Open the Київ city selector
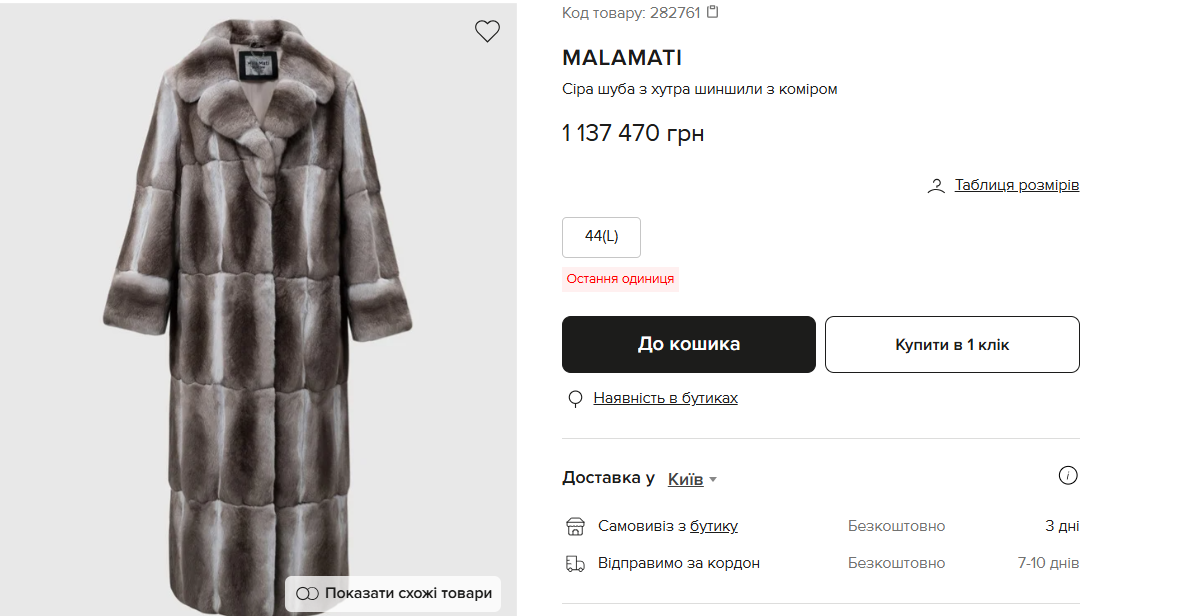1179x616 pixels. tap(686, 479)
